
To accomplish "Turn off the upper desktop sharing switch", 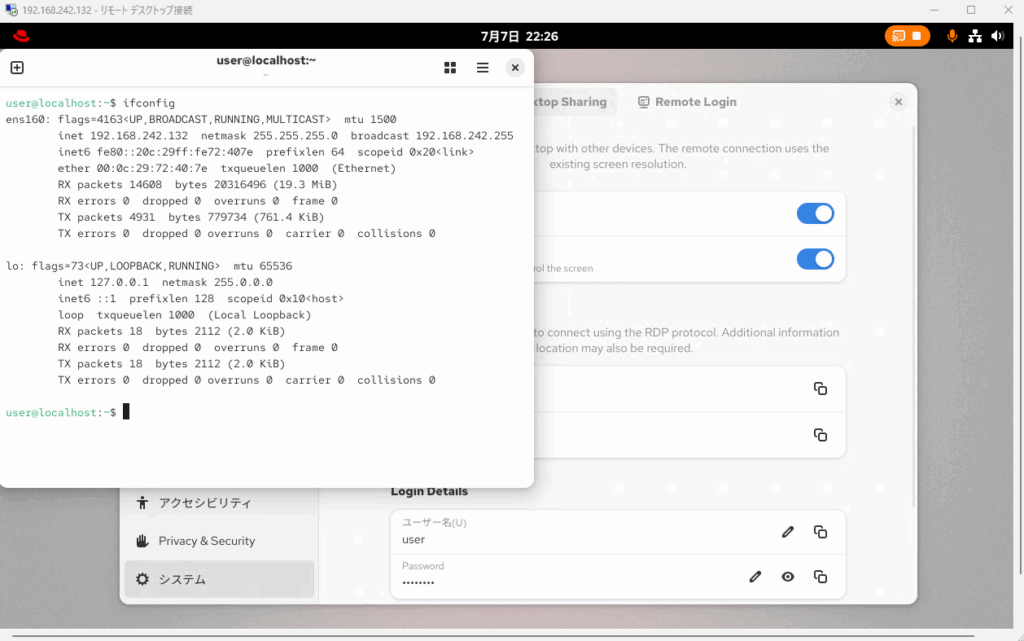I will click(815, 214).
